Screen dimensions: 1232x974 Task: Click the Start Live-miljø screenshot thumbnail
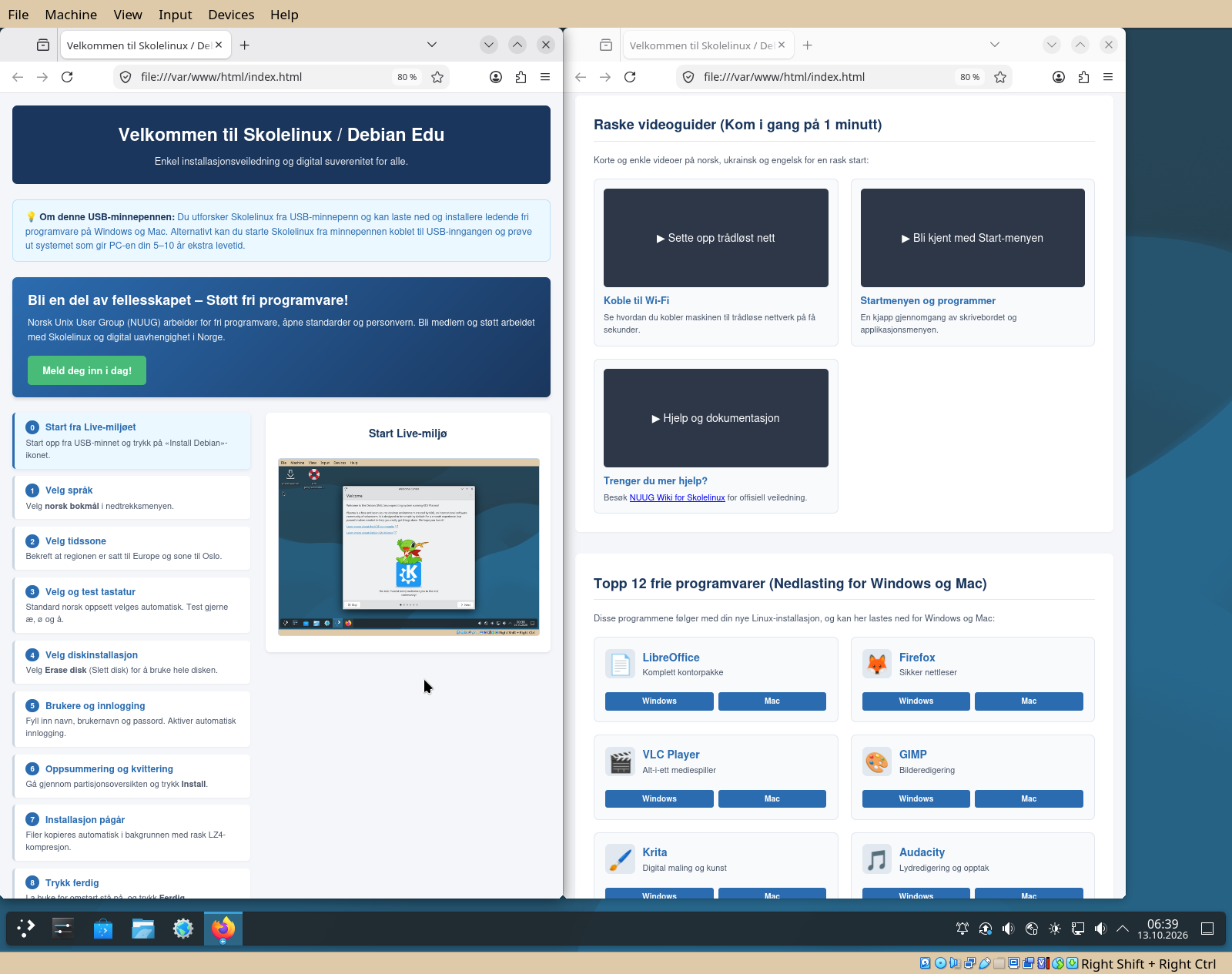(409, 547)
